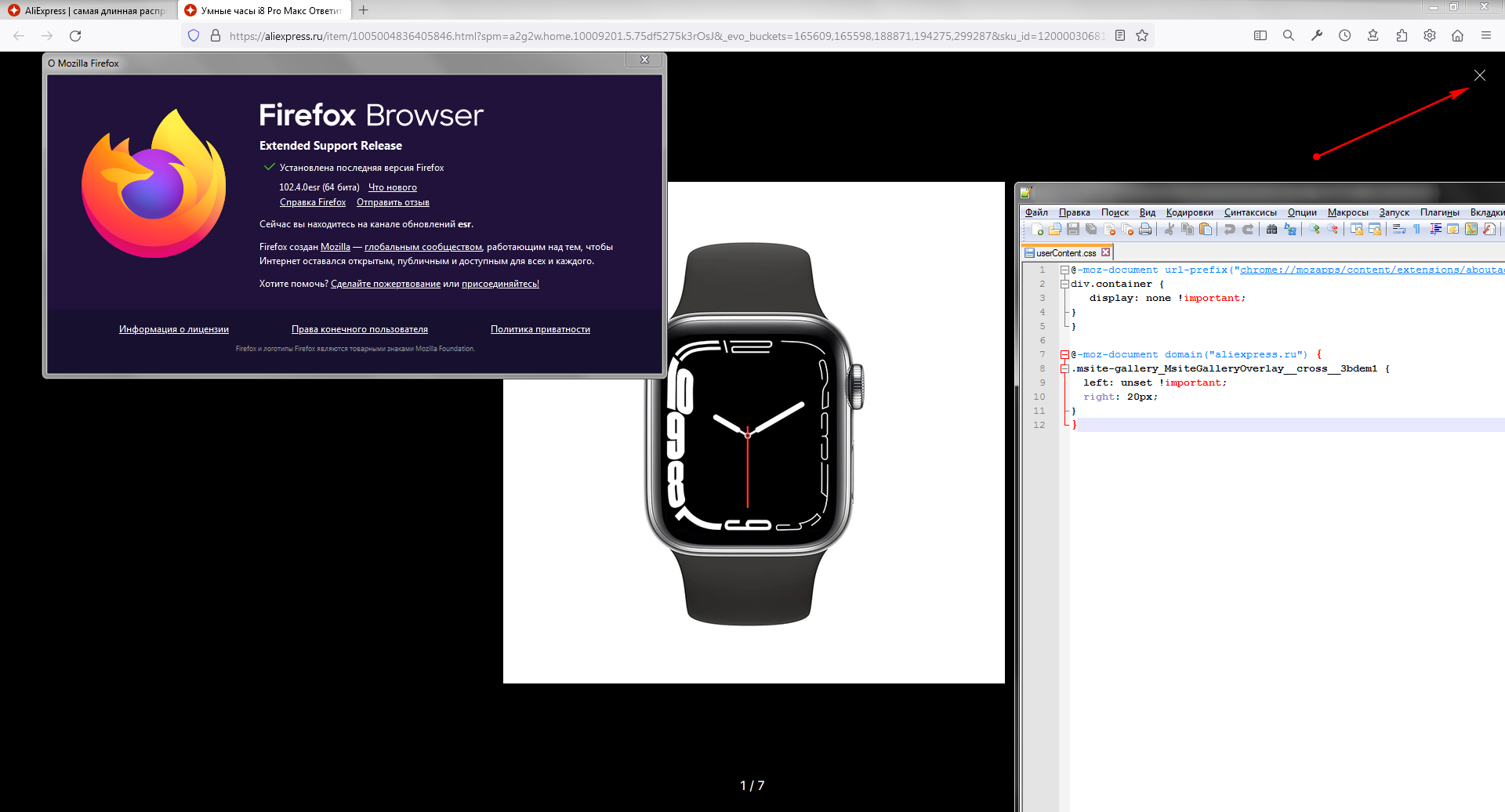
Task: Click Open file icon in Notepad++
Action: [x=1055, y=229]
